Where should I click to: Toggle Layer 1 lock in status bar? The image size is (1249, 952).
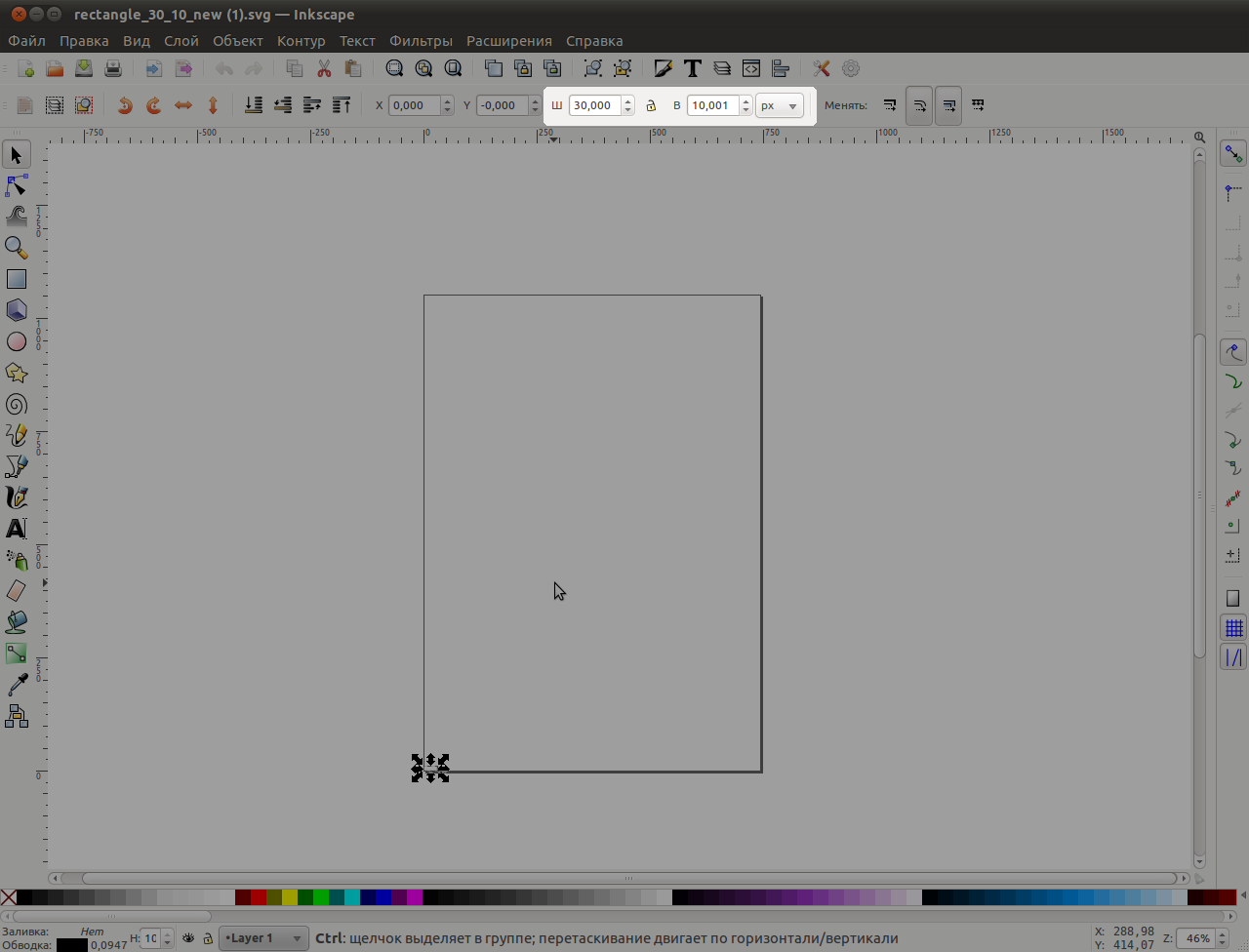tap(208, 938)
